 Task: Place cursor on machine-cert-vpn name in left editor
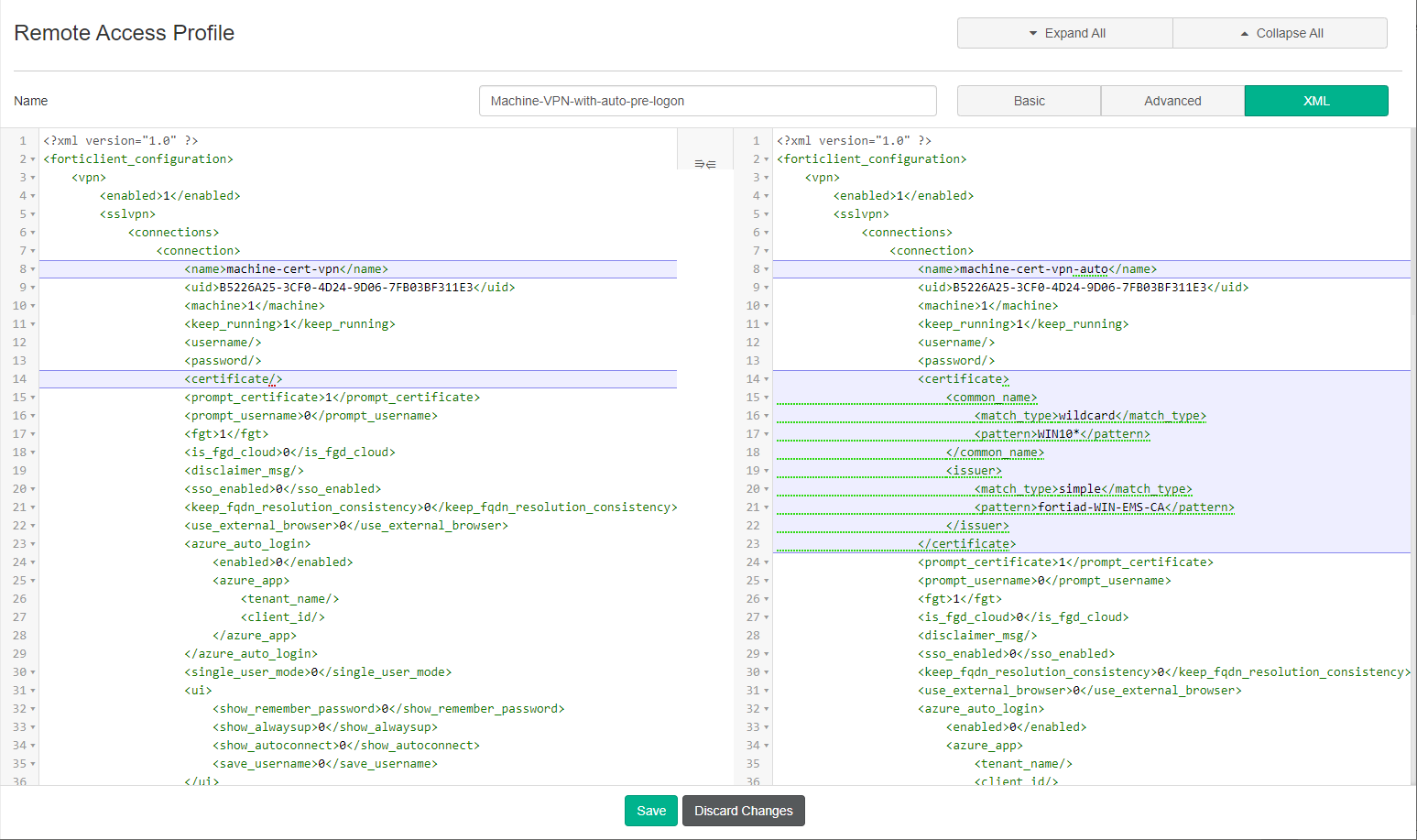[284, 269]
